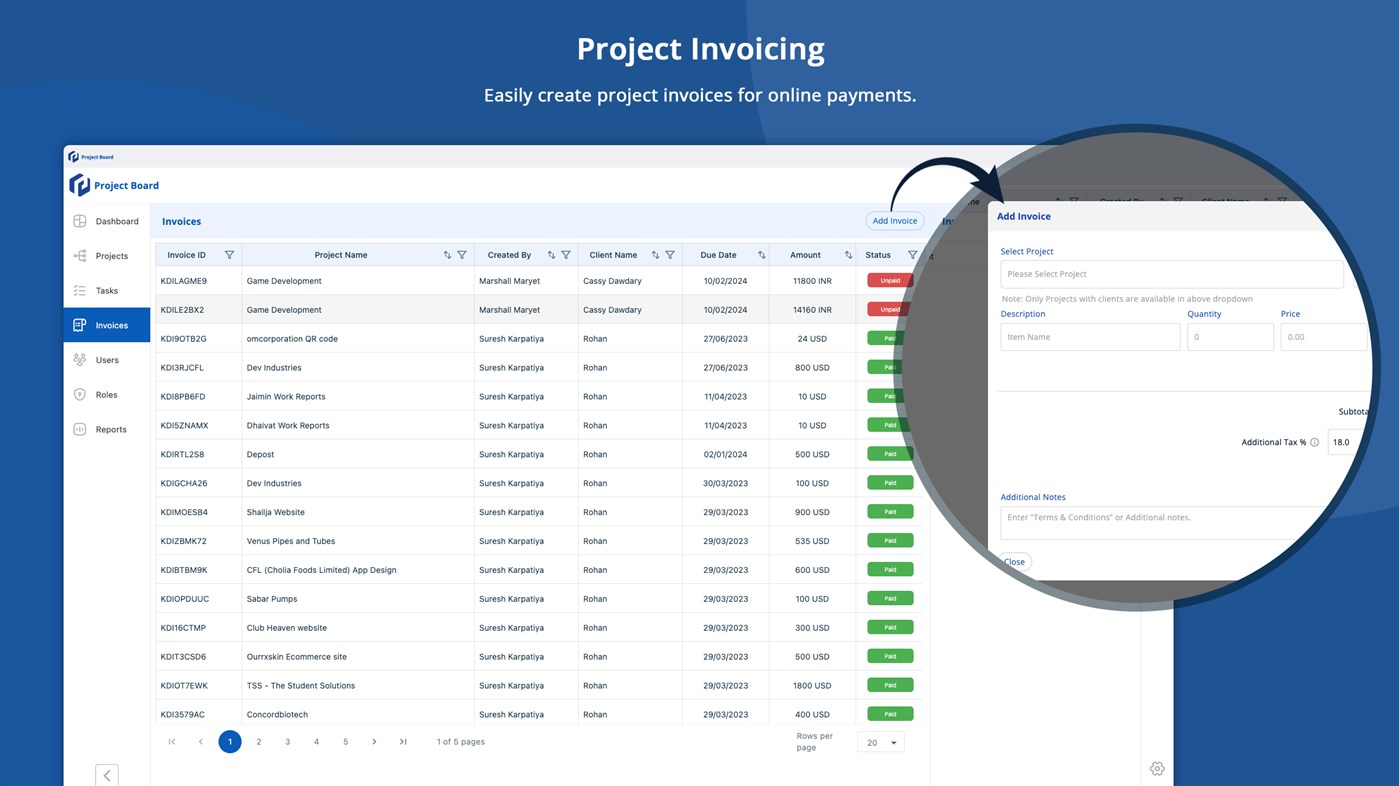Toggle sorting on the Project Name column
Image resolution: width=1399 pixels, height=786 pixels.
446,254
